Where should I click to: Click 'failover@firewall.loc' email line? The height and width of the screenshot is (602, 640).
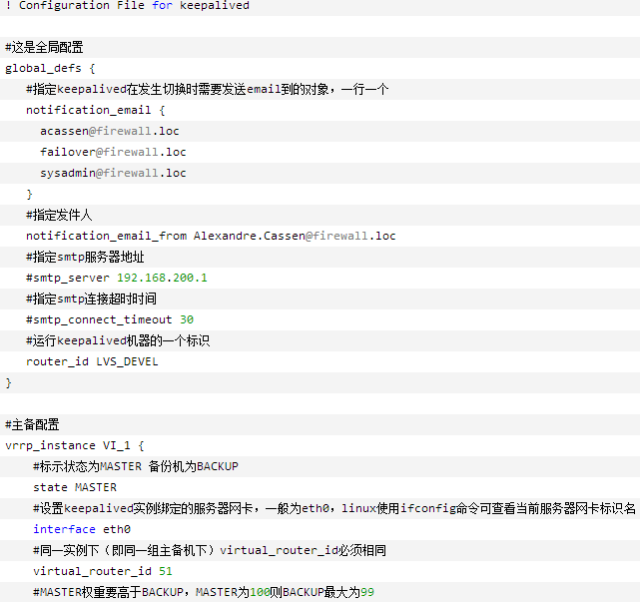click(113, 152)
